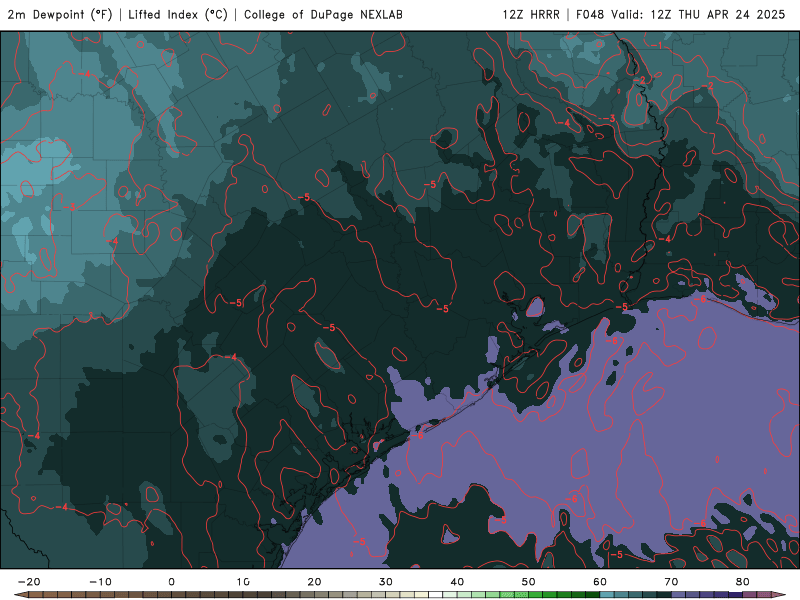Image resolution: width=800 pixels, height=600 pixels.
Task: Click the 0 label on the color scale
Action: 171,582
